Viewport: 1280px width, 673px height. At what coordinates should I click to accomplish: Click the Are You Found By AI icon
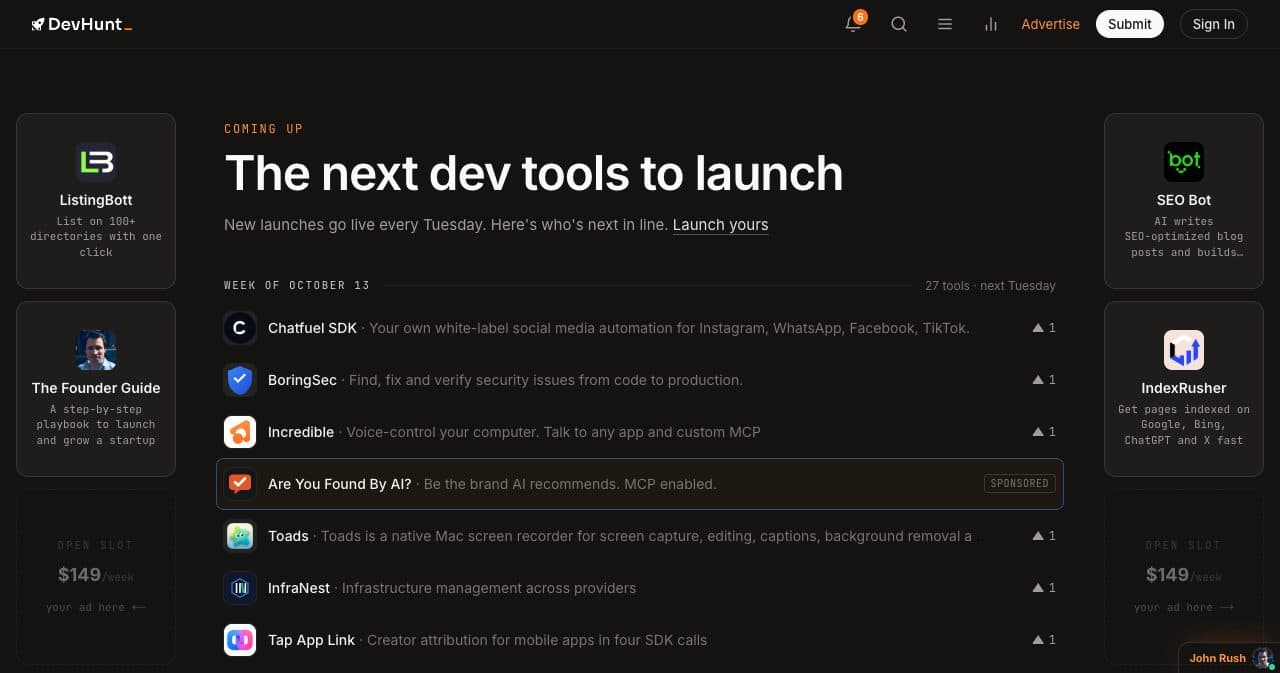(x=240, y=484)
